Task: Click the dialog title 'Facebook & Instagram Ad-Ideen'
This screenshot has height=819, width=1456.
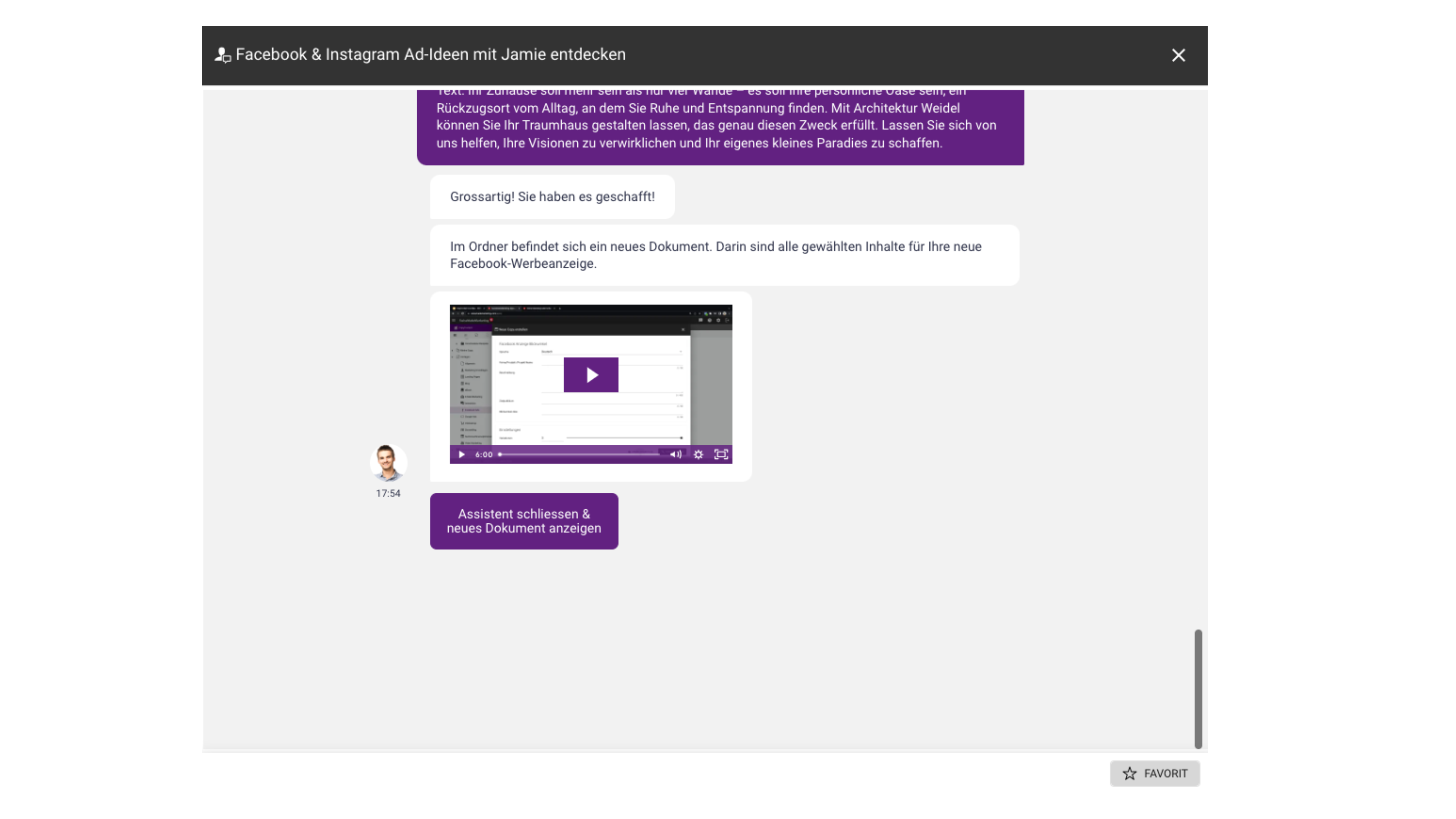Action: pos(431,55)
